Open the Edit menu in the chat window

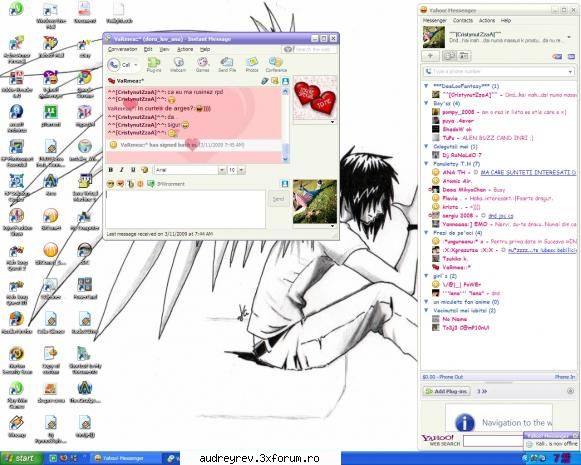pos(148,49)
